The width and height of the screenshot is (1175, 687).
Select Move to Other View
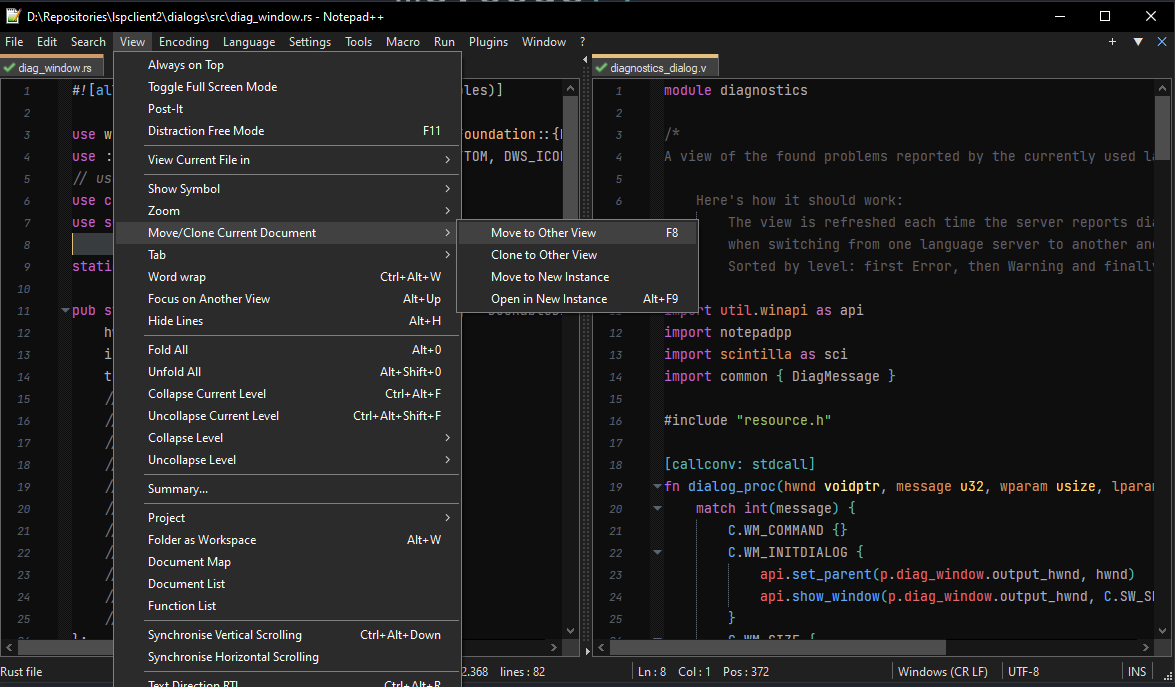coord(578,233)
